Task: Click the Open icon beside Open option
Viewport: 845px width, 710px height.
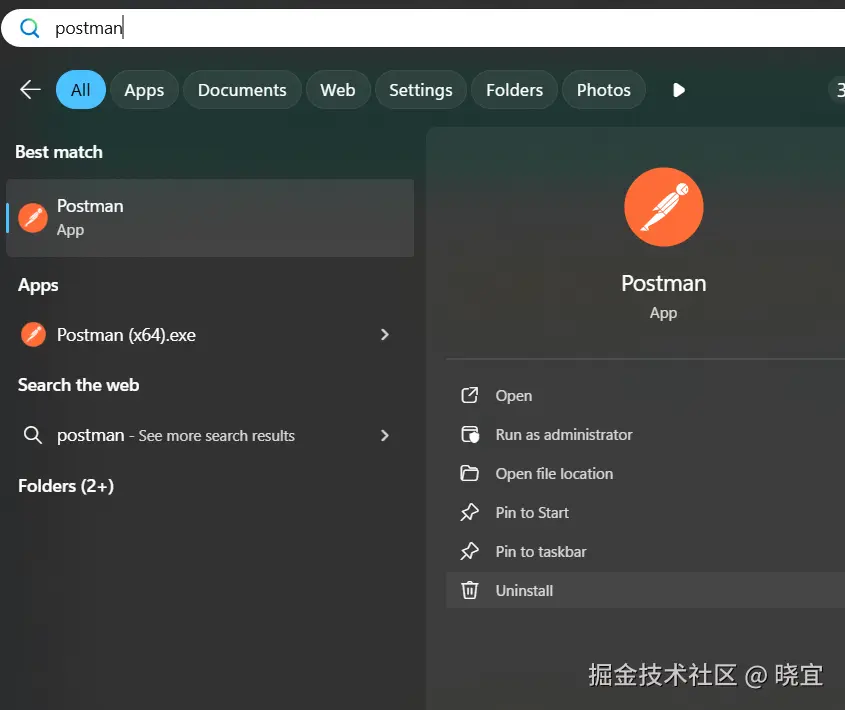Action: 469,395
